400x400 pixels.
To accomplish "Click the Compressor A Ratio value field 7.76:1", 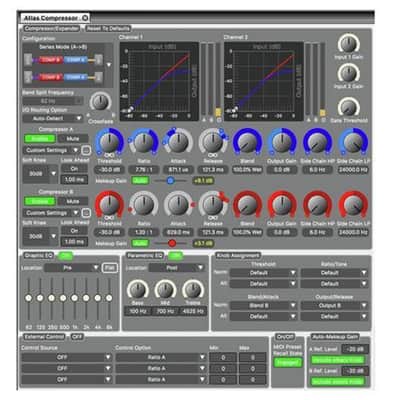I will click(x=144, y=170).
